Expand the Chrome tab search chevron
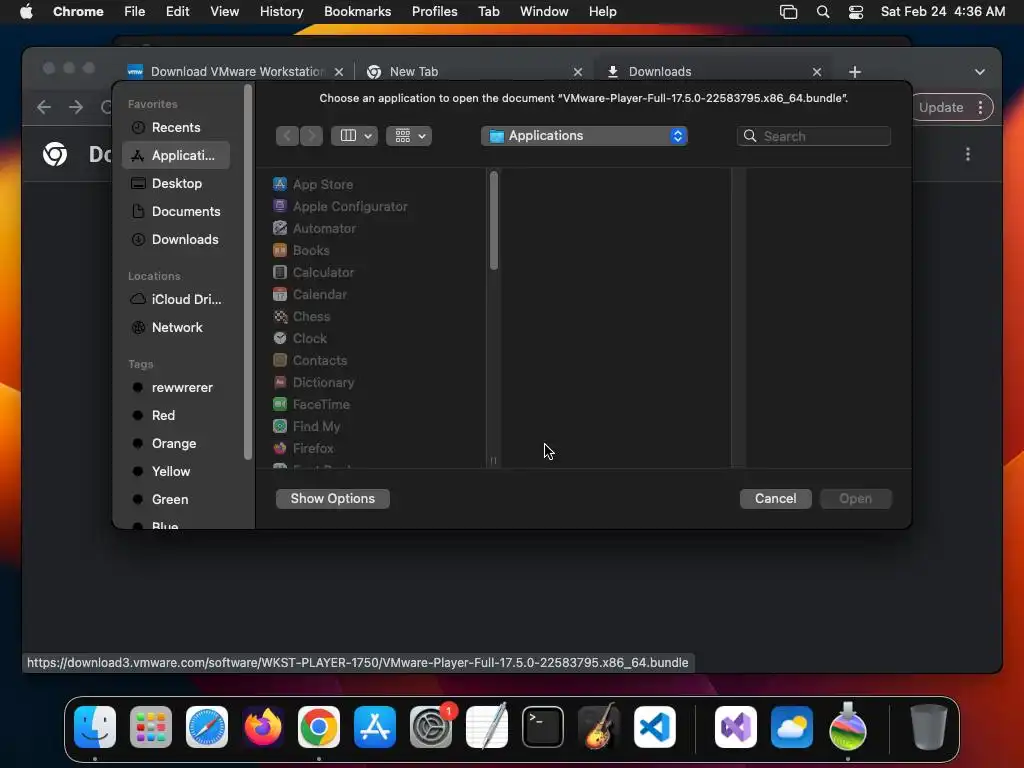Viewport: 1024px width, 768px height. click(980, 72)
